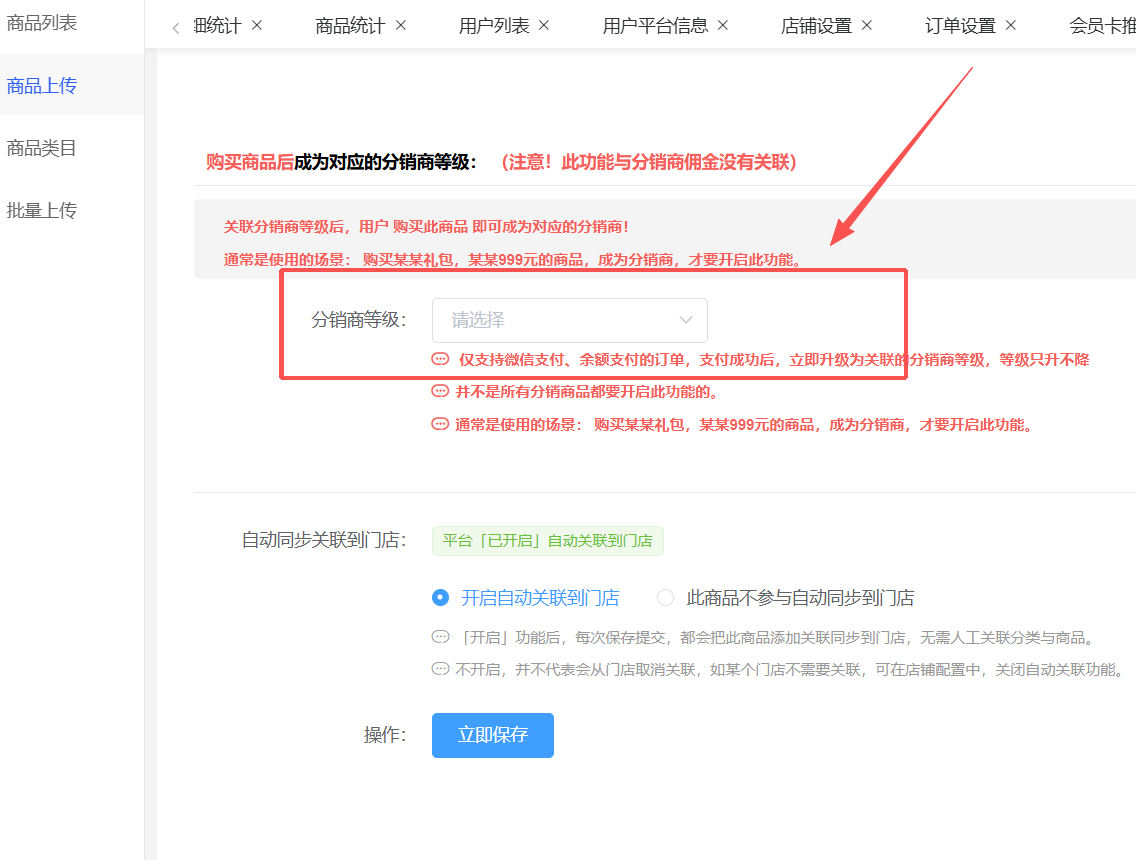Close the 商品统计 tab
The height and width of the screenshot is (860, 1136).
tap(401, 25)
